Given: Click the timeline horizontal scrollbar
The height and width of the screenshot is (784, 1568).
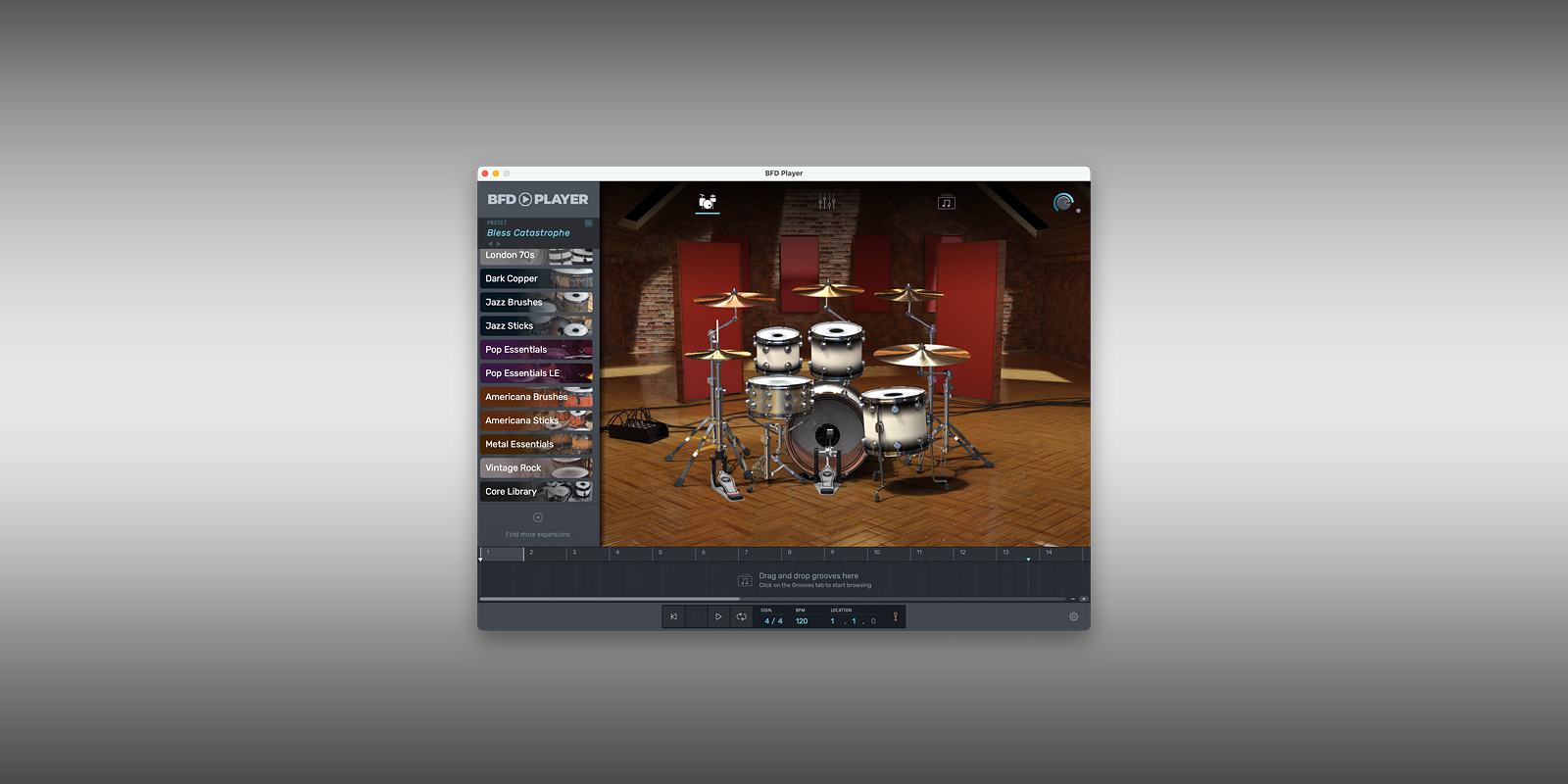Looking at the screenshot, I should [610, 599].
